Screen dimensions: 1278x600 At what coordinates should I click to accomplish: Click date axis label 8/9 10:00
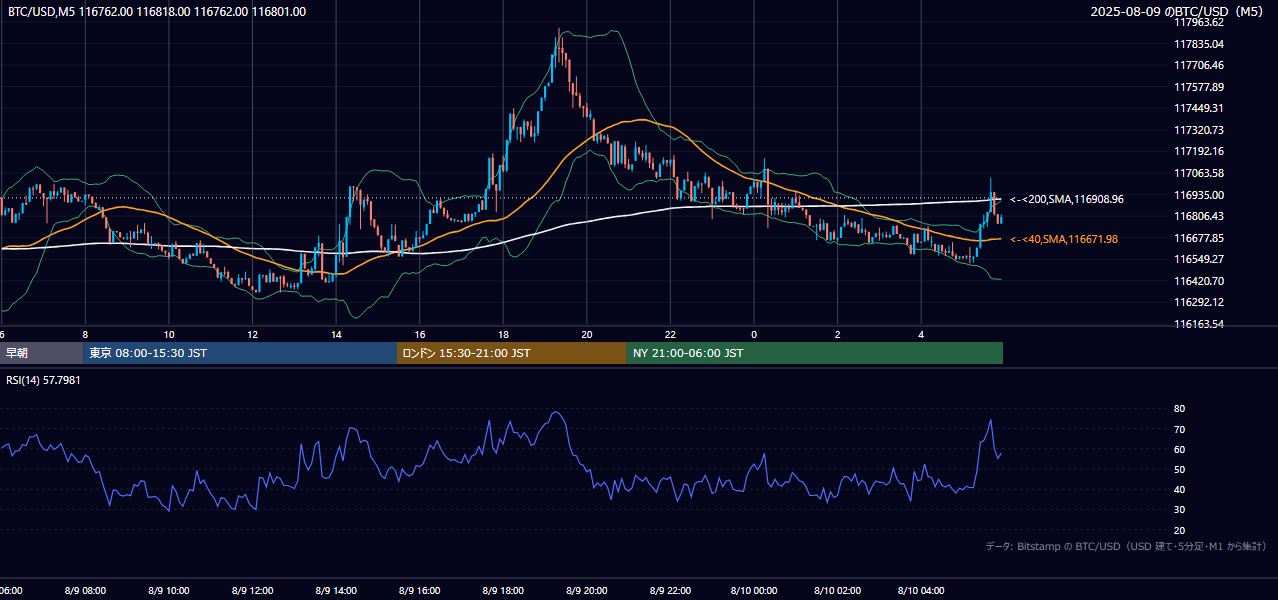[x=169, y=591]
